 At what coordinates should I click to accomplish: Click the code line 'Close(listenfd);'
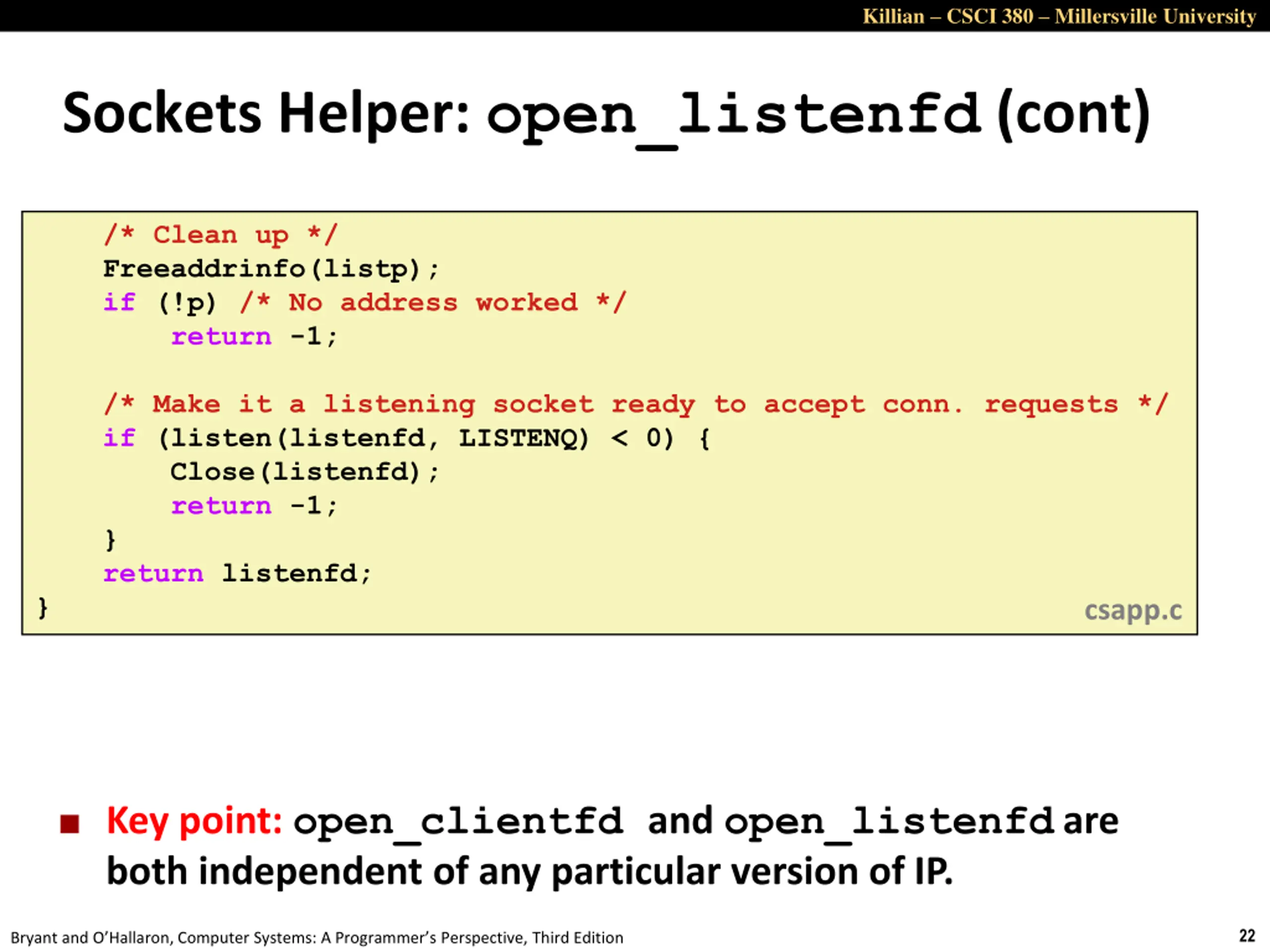(305, 472)
